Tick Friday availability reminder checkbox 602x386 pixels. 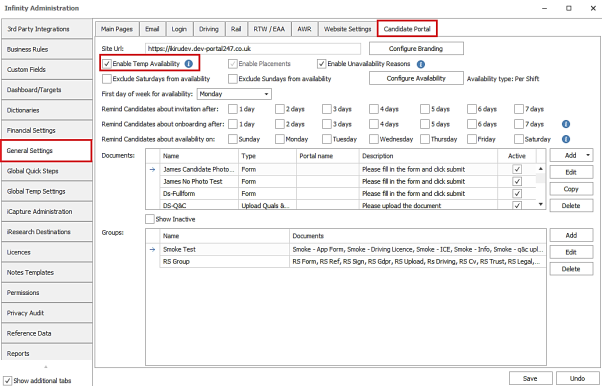coord(472,139)
